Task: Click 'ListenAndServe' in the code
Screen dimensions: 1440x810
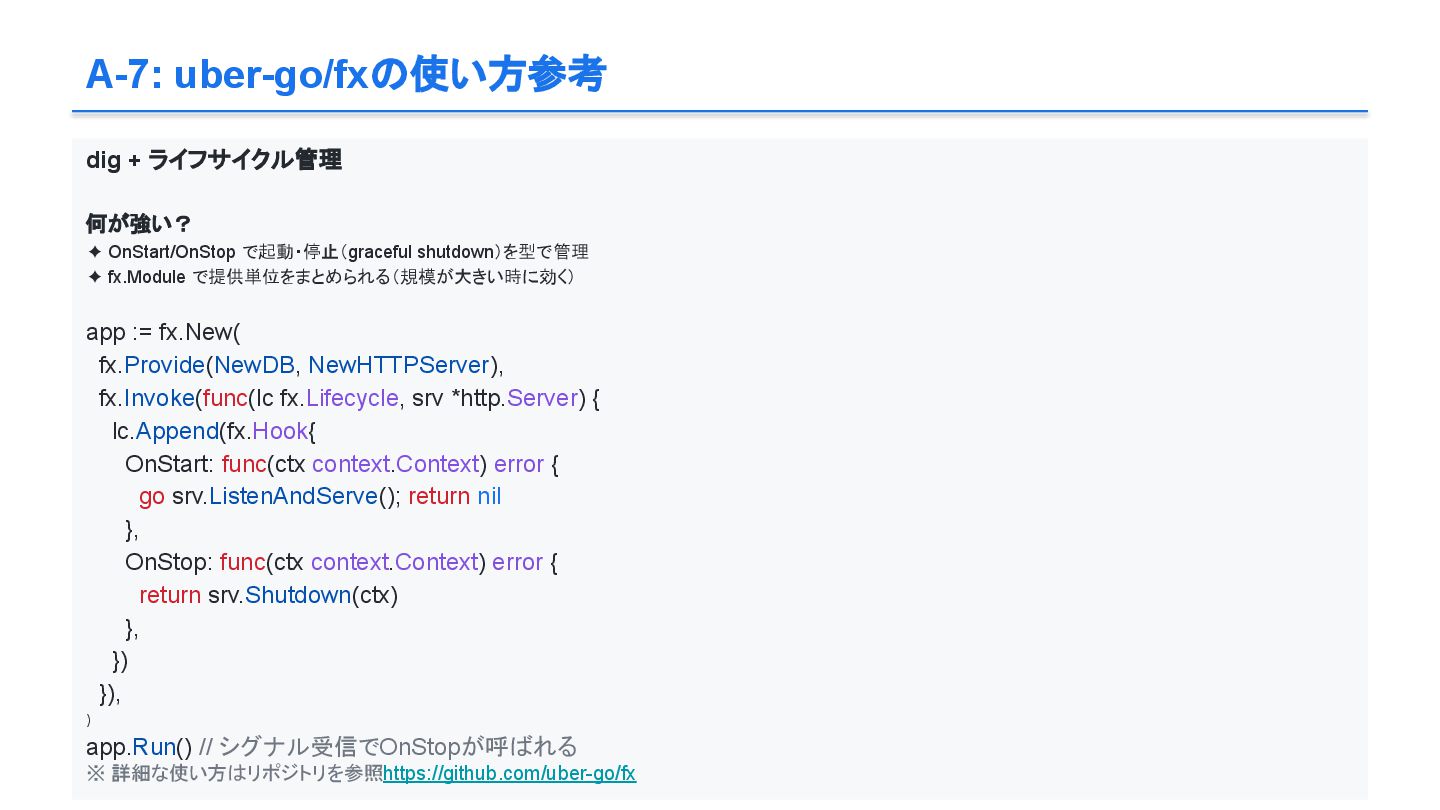Action: (293, 497)
